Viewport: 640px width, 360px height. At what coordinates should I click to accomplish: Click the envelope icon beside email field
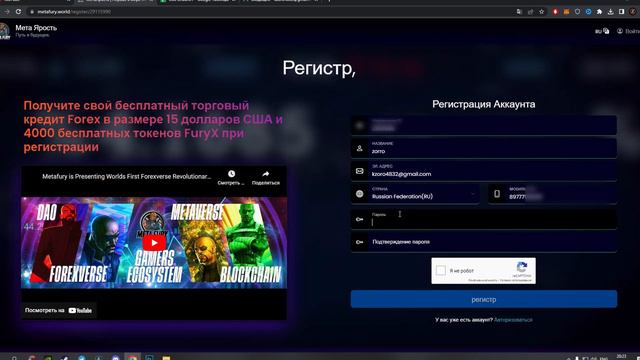click(360, 171)
